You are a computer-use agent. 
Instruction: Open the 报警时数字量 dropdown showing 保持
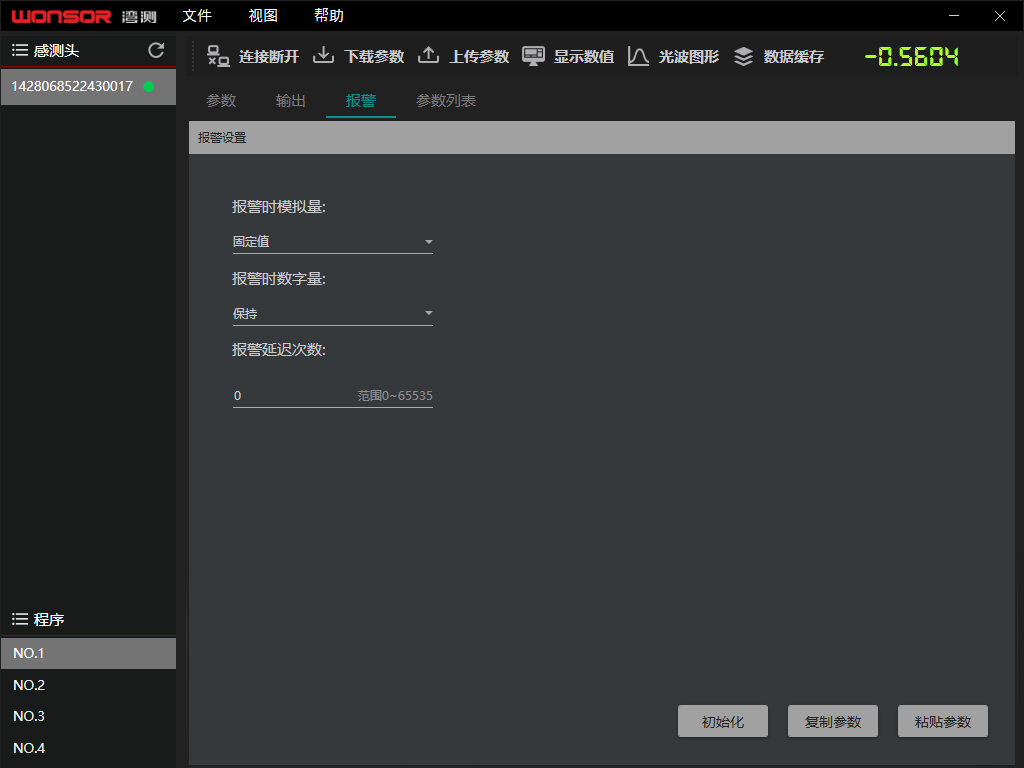coord(332,313)
